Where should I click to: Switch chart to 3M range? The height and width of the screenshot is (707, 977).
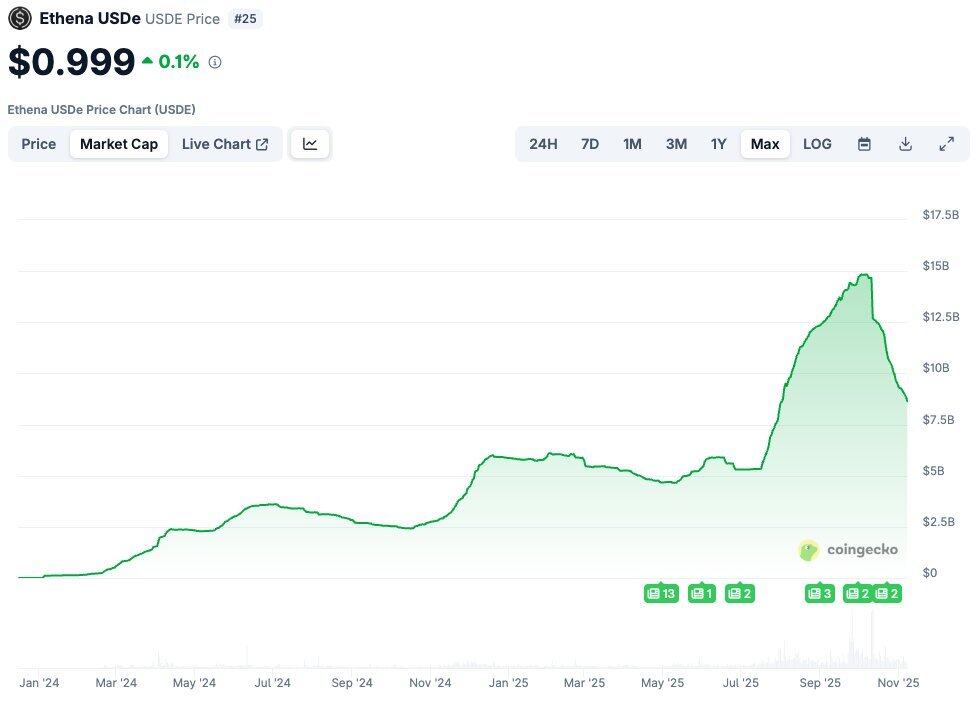(x=676, y=144)
